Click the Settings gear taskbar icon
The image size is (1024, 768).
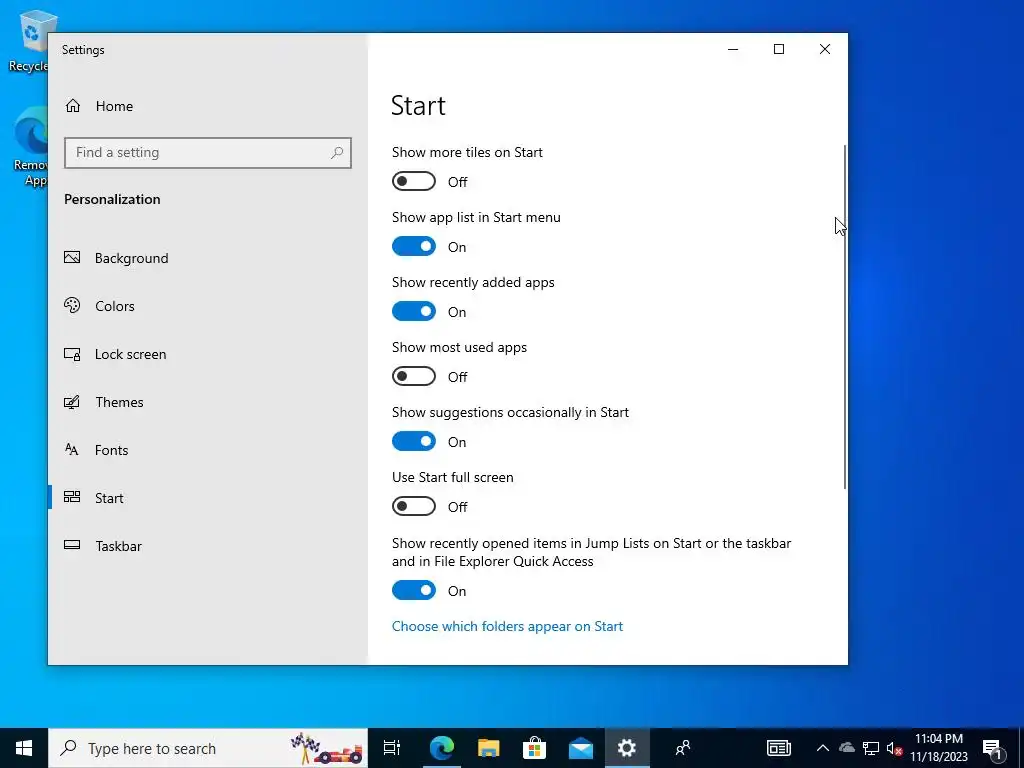[x=626, y=748]
